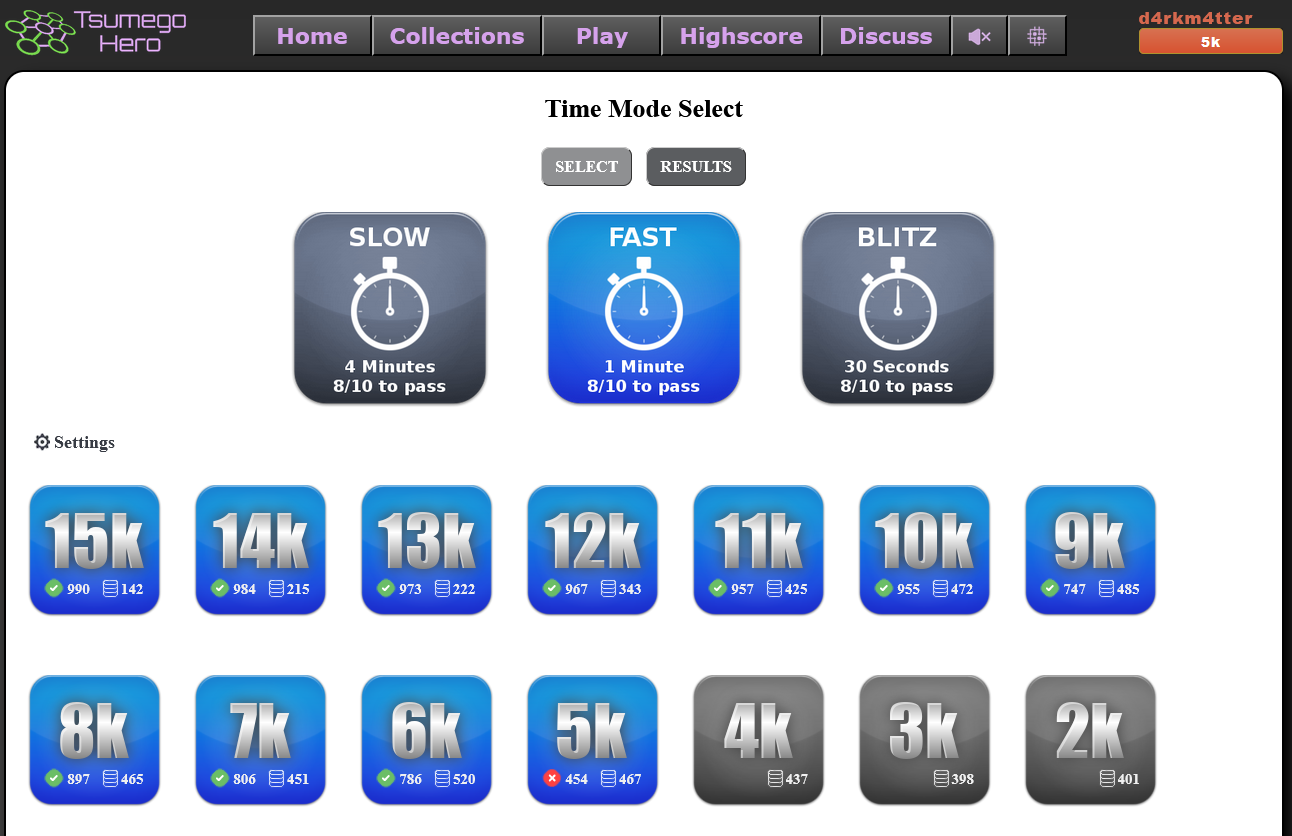Switch to the RESULTS tab
The image size is (1292, 836).
[696, 167]
